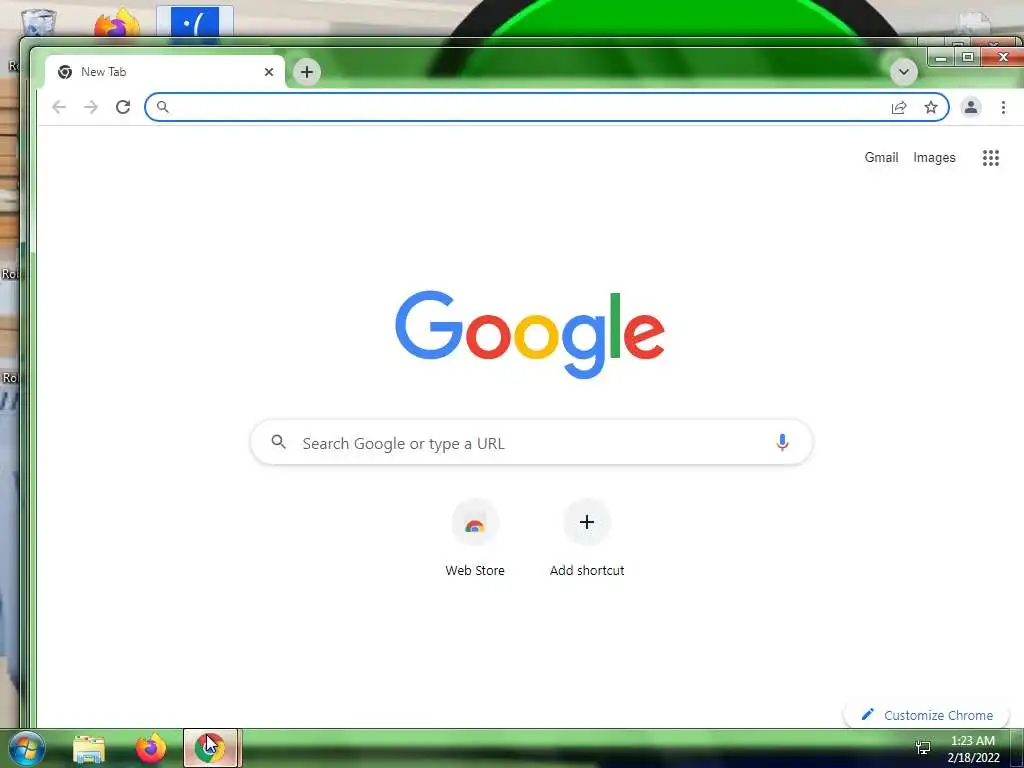The image size is (1024, 768).
Task: Select the New Tab tab
Action: pyautogui.click(x=165, y=72)
